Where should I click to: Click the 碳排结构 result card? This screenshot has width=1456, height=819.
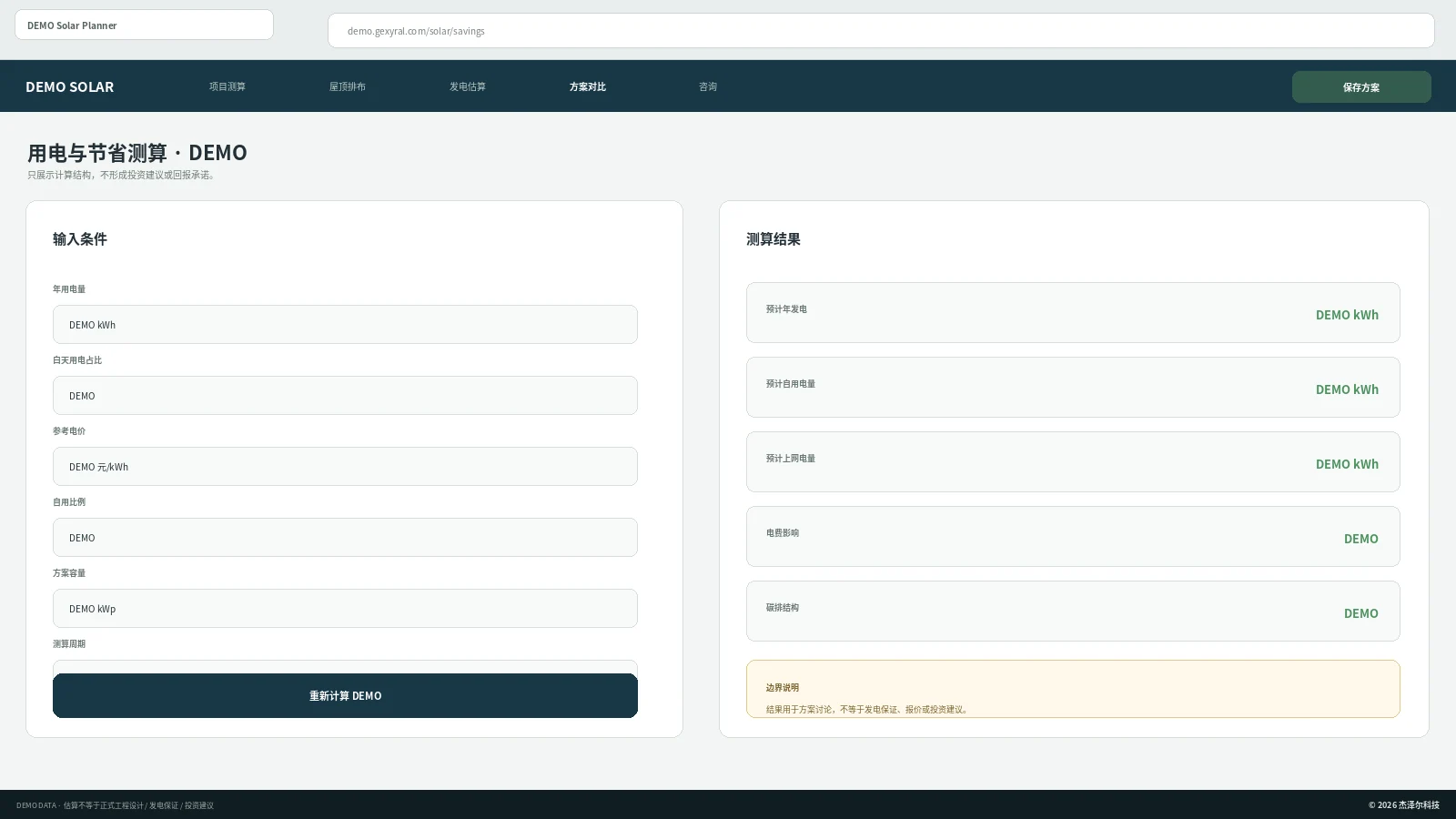(1073, 612)
